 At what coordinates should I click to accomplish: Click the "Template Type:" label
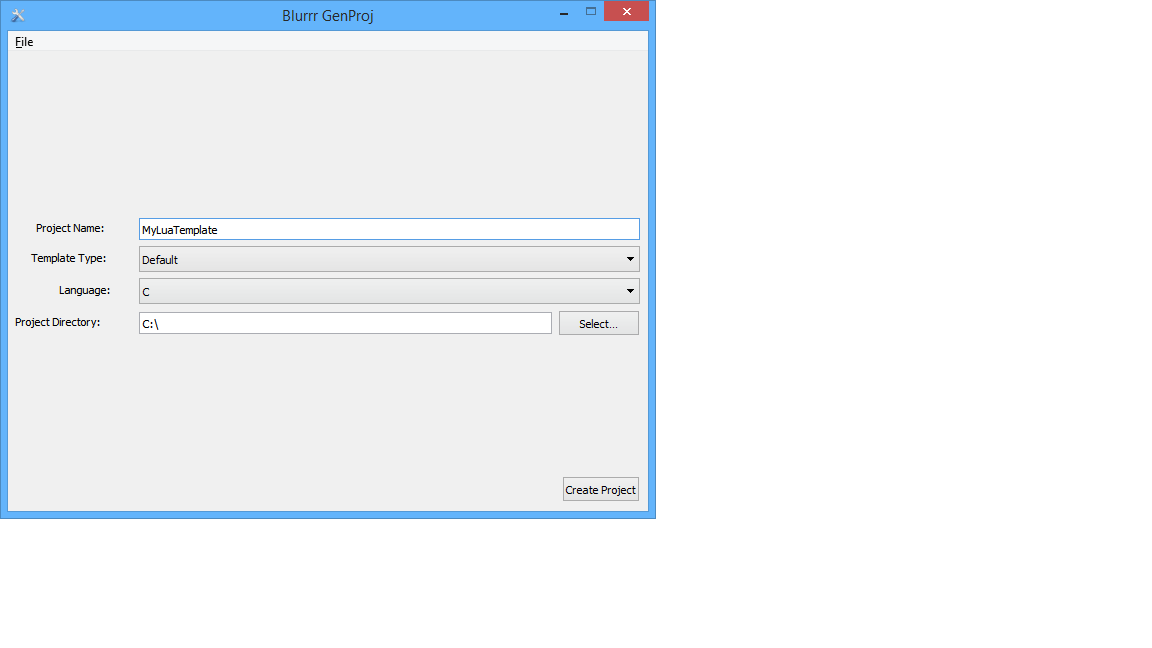pyautogui.click(x=68, y=258)
